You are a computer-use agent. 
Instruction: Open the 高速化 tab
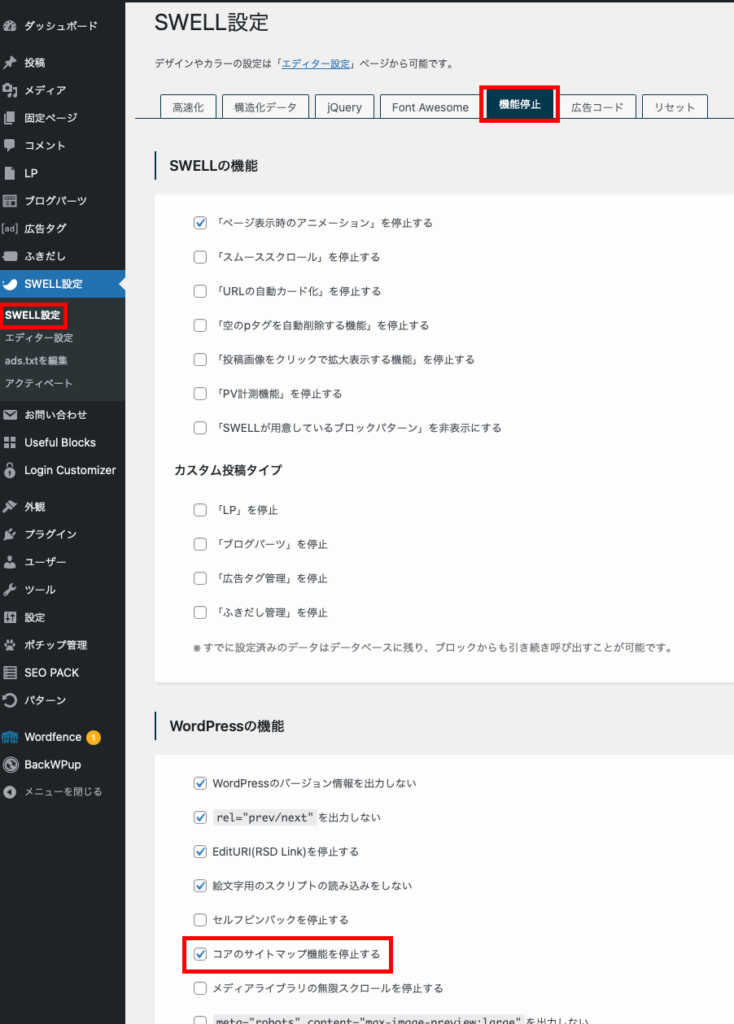(188, 107)
